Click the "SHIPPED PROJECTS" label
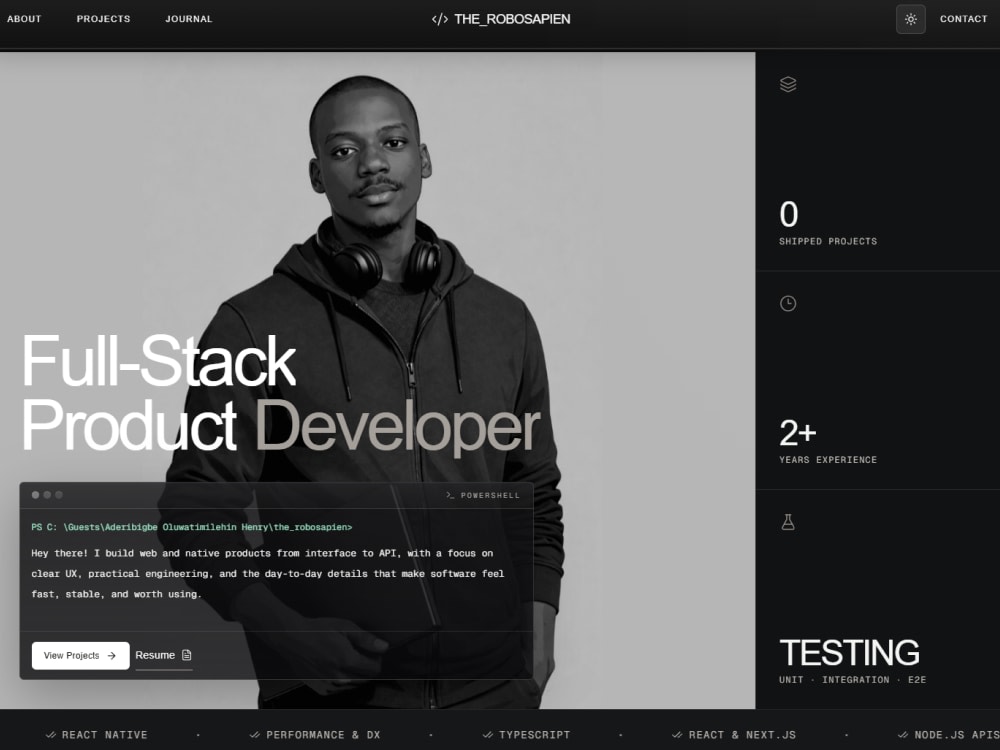This screenshot has width=1000, height=750. (x=828, y=241)
